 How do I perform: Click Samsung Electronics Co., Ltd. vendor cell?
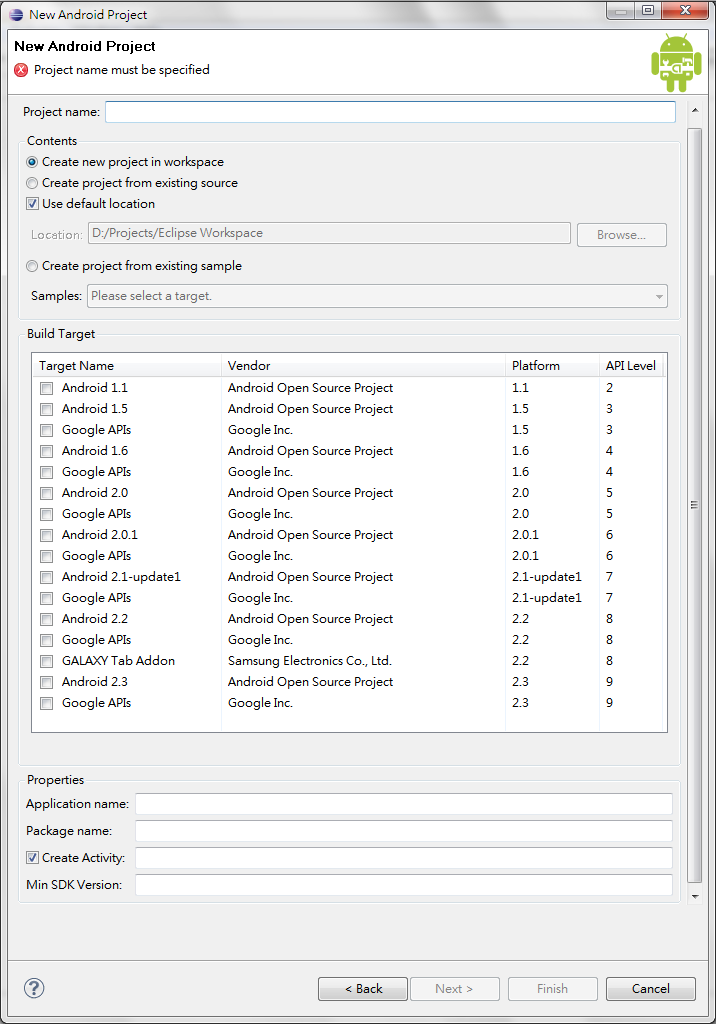click(x=310, y=661)
